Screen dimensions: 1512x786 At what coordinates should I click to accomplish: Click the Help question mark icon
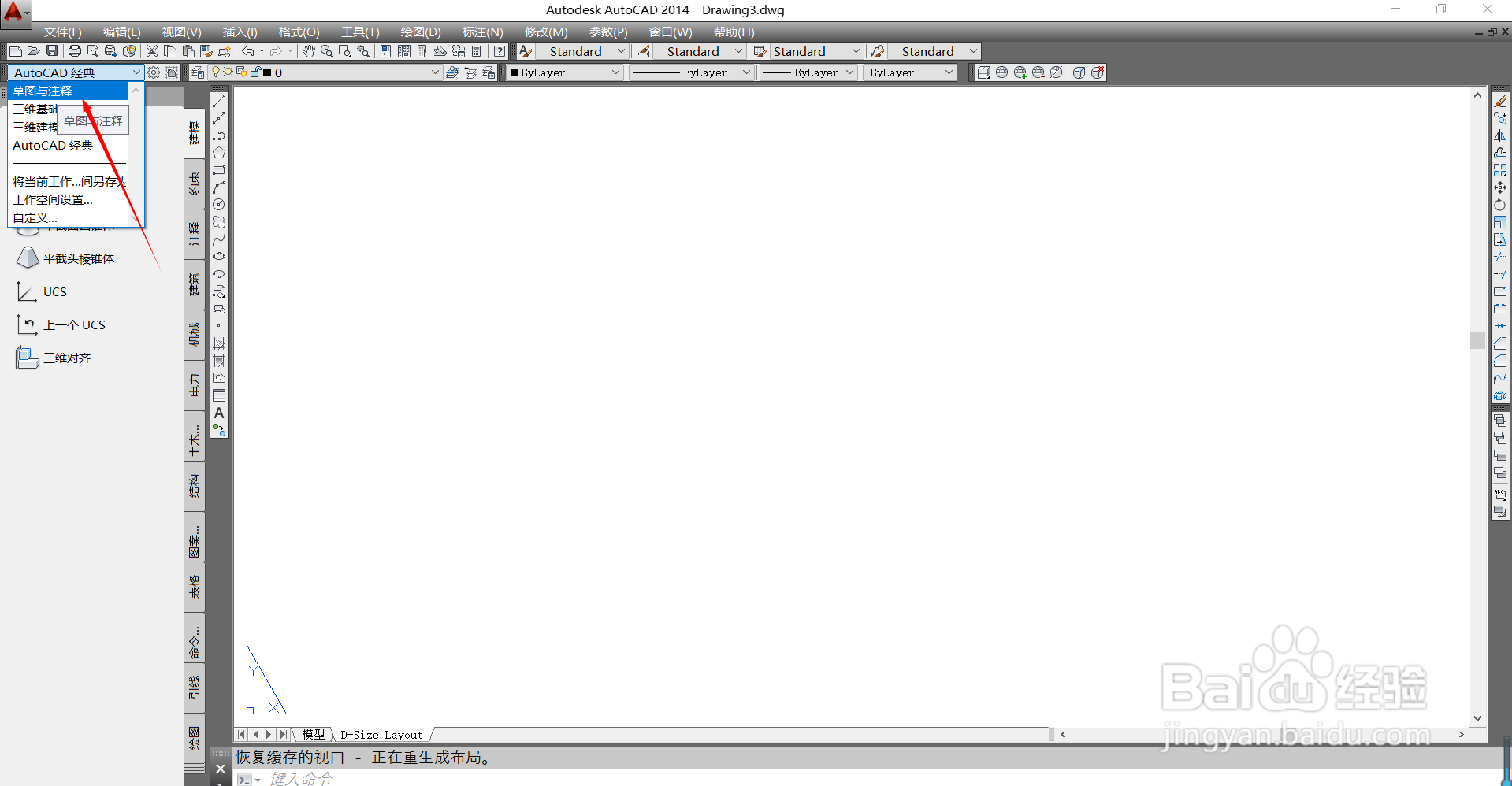500,51
